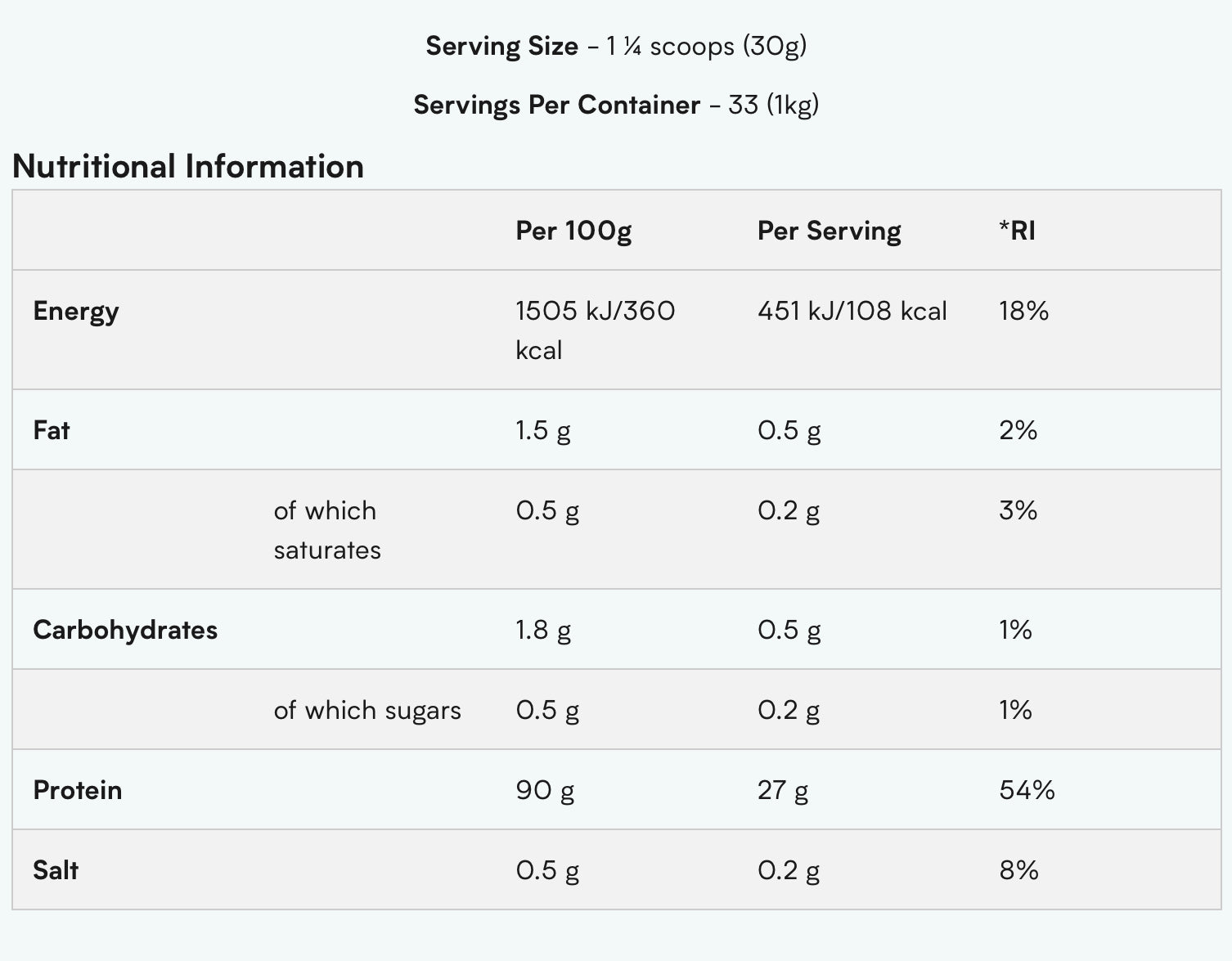
Task: Click the 'of which sugars' label
Action: tap(367, 710)
